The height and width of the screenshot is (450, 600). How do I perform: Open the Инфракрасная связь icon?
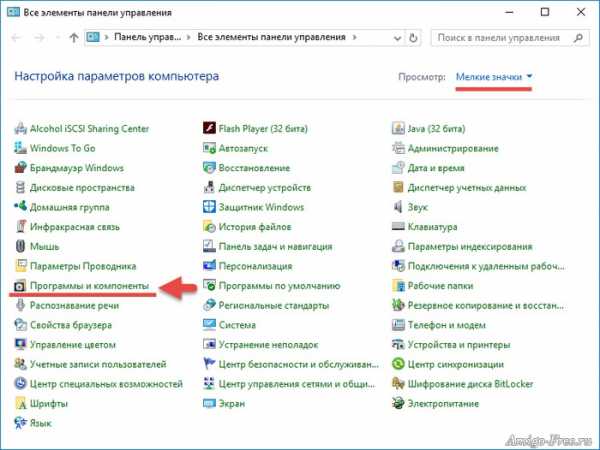point(20,227)
